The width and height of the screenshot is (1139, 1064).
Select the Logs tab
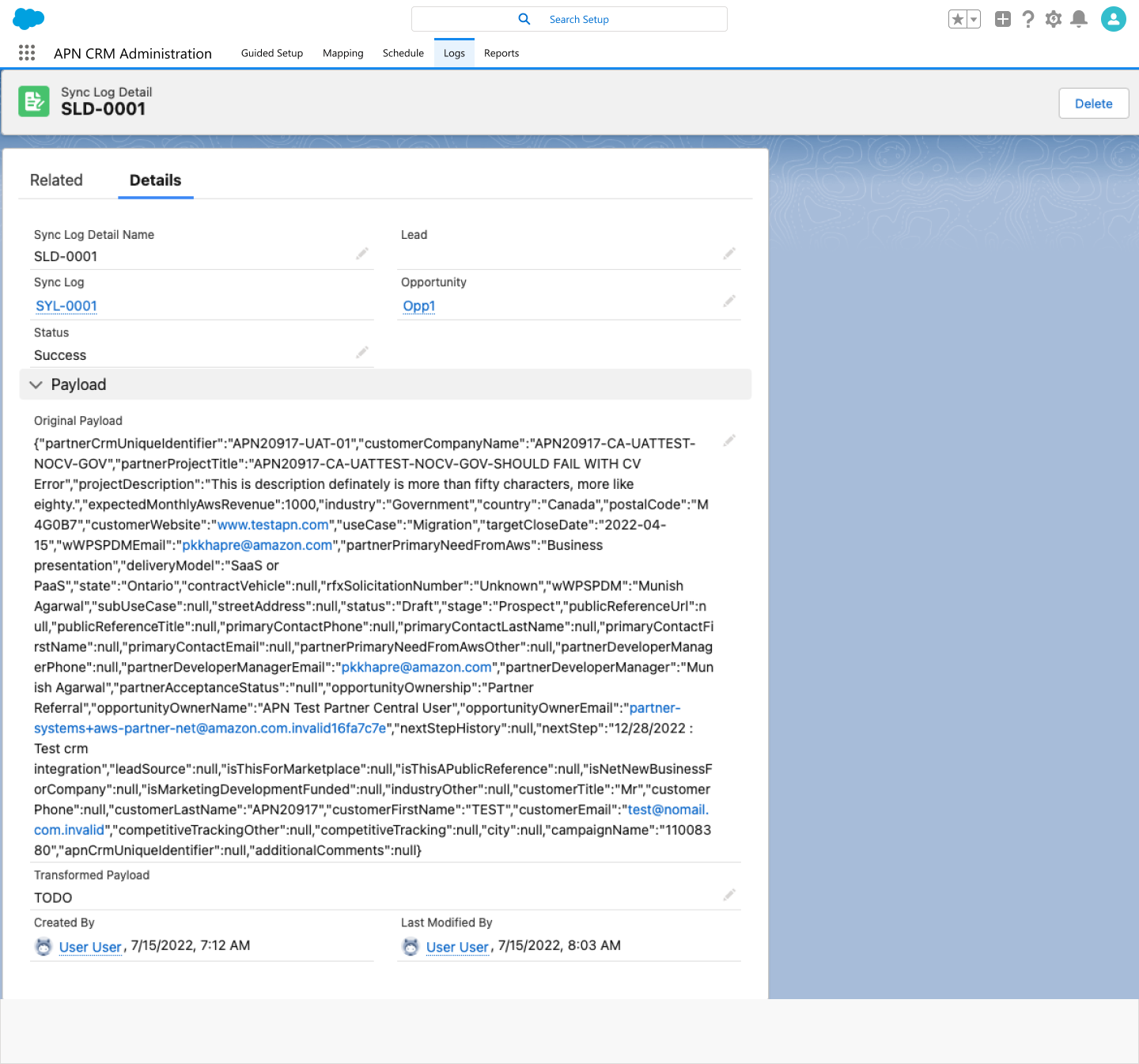(454, 53)
